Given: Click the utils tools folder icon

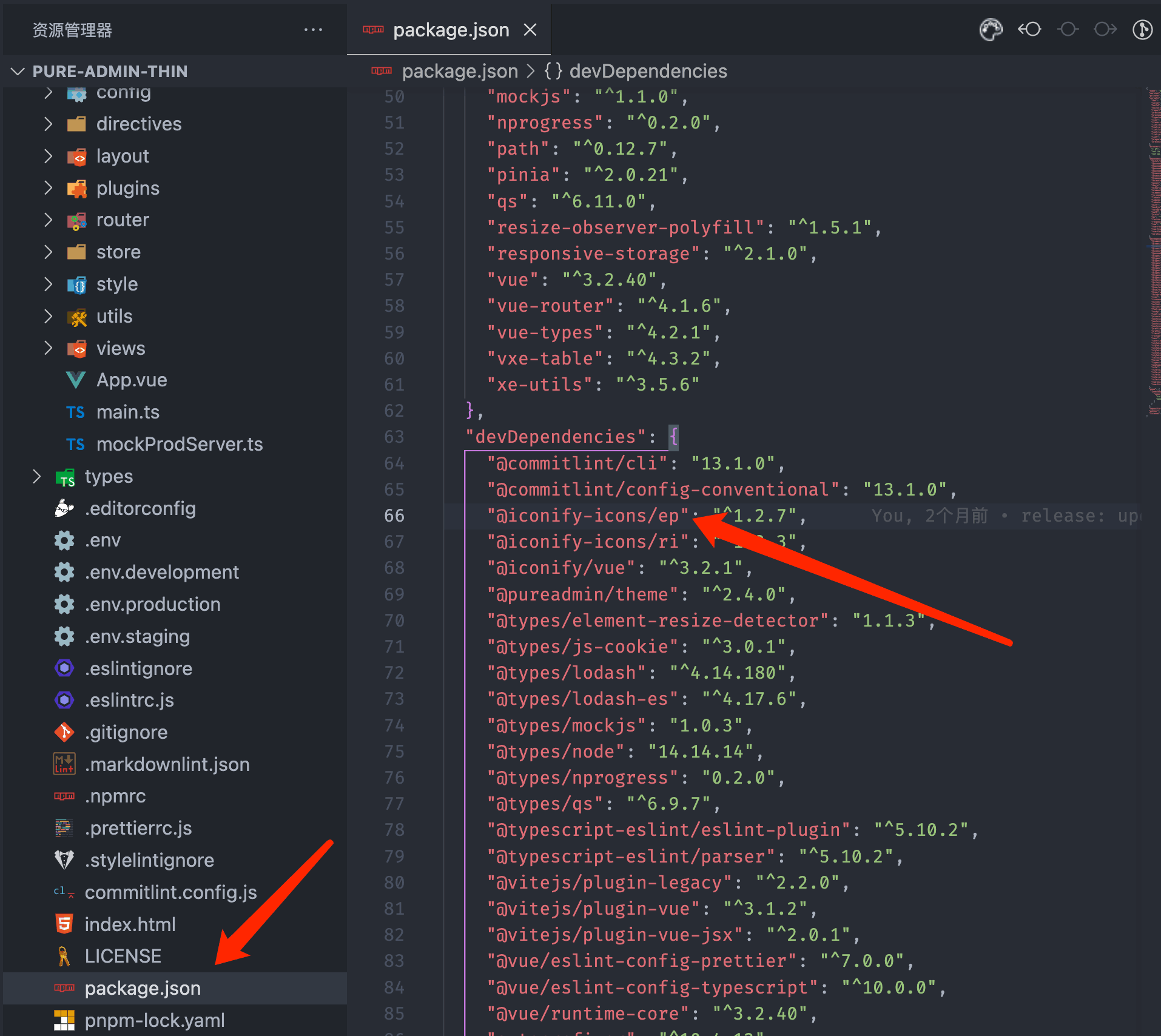Looking at the screenshot, I should pyautogui.click(x=76, y=317).
